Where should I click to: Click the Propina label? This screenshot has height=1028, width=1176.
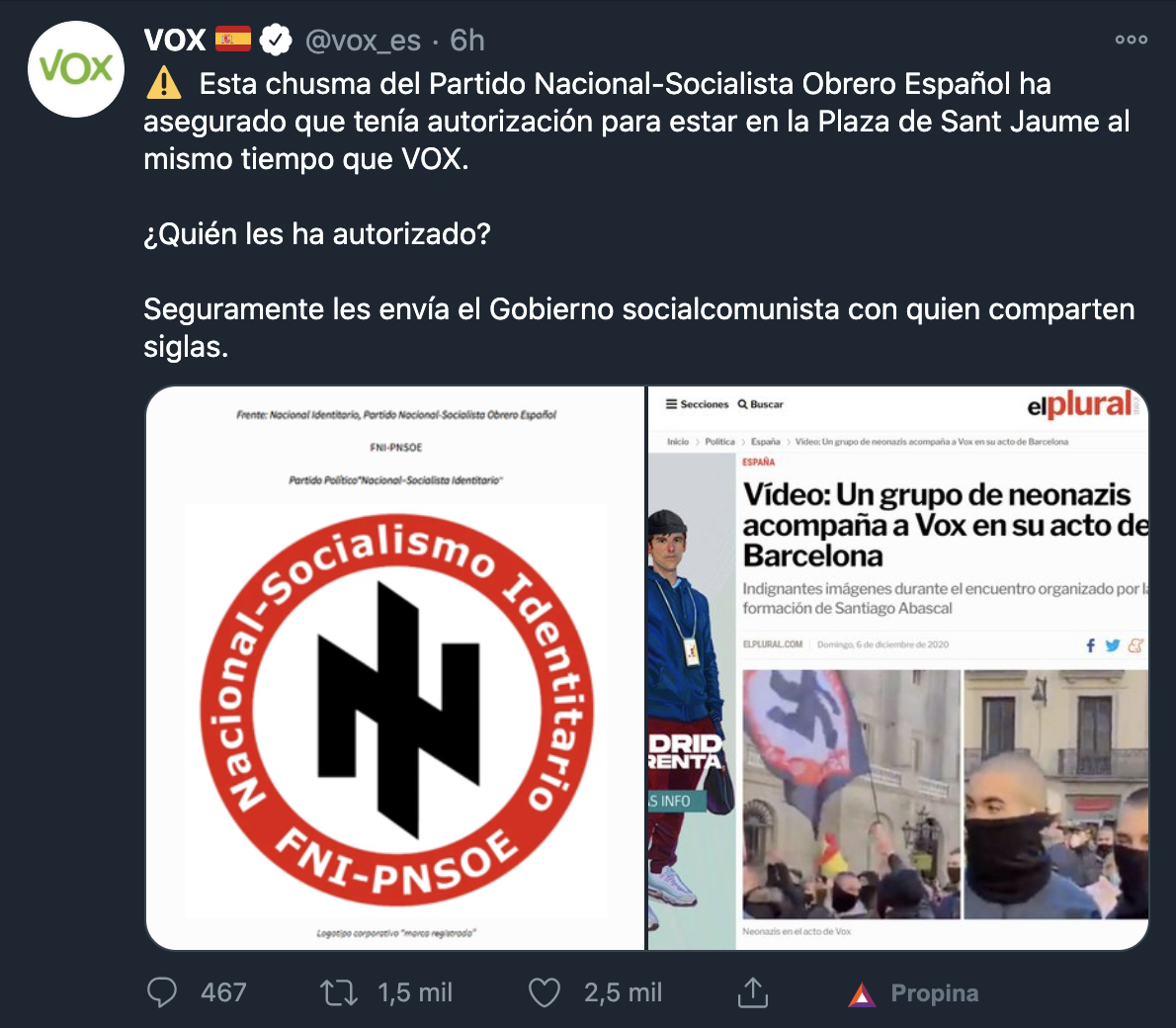[x=935, y=992]
